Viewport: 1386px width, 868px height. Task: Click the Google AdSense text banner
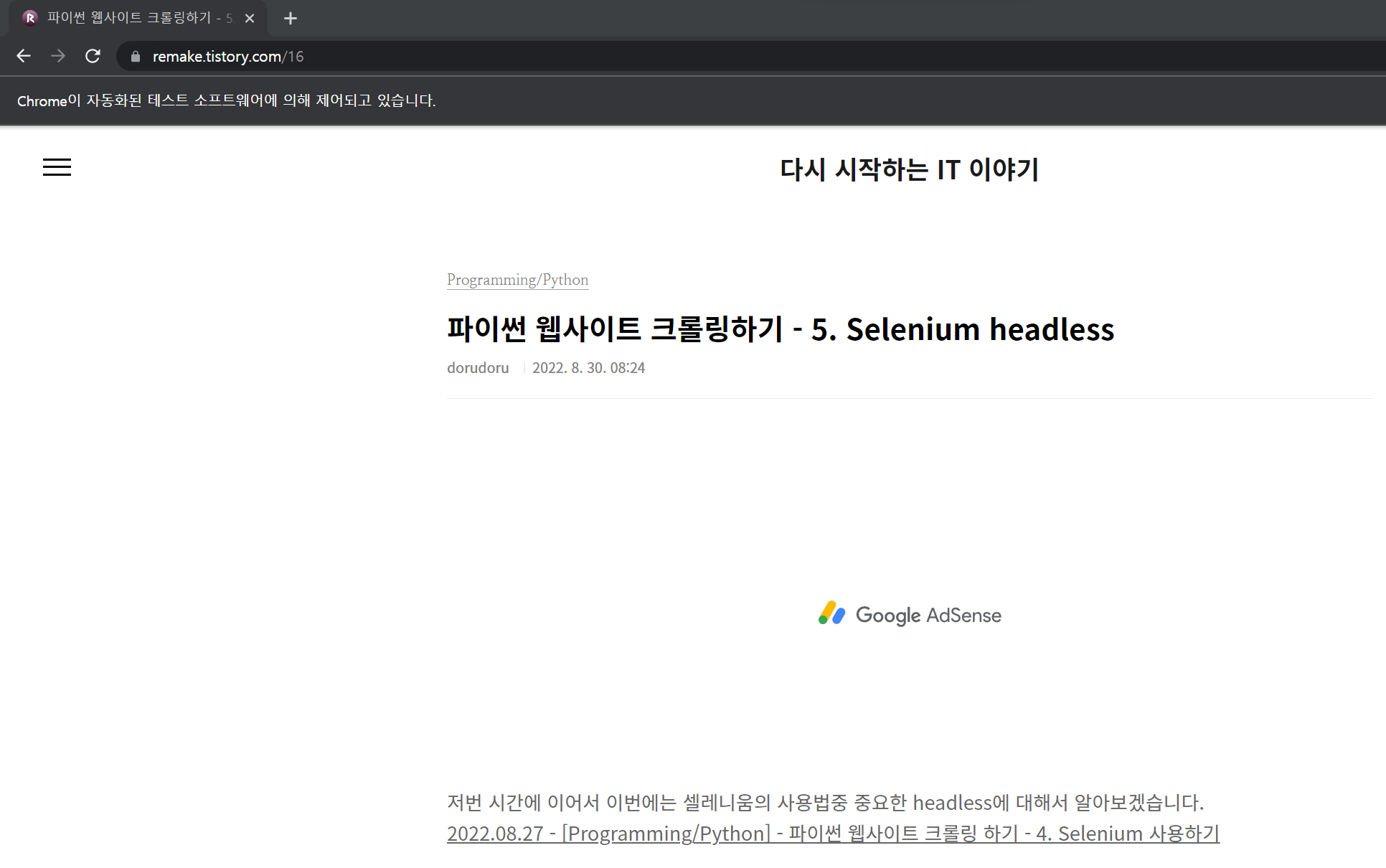(928, 615)
